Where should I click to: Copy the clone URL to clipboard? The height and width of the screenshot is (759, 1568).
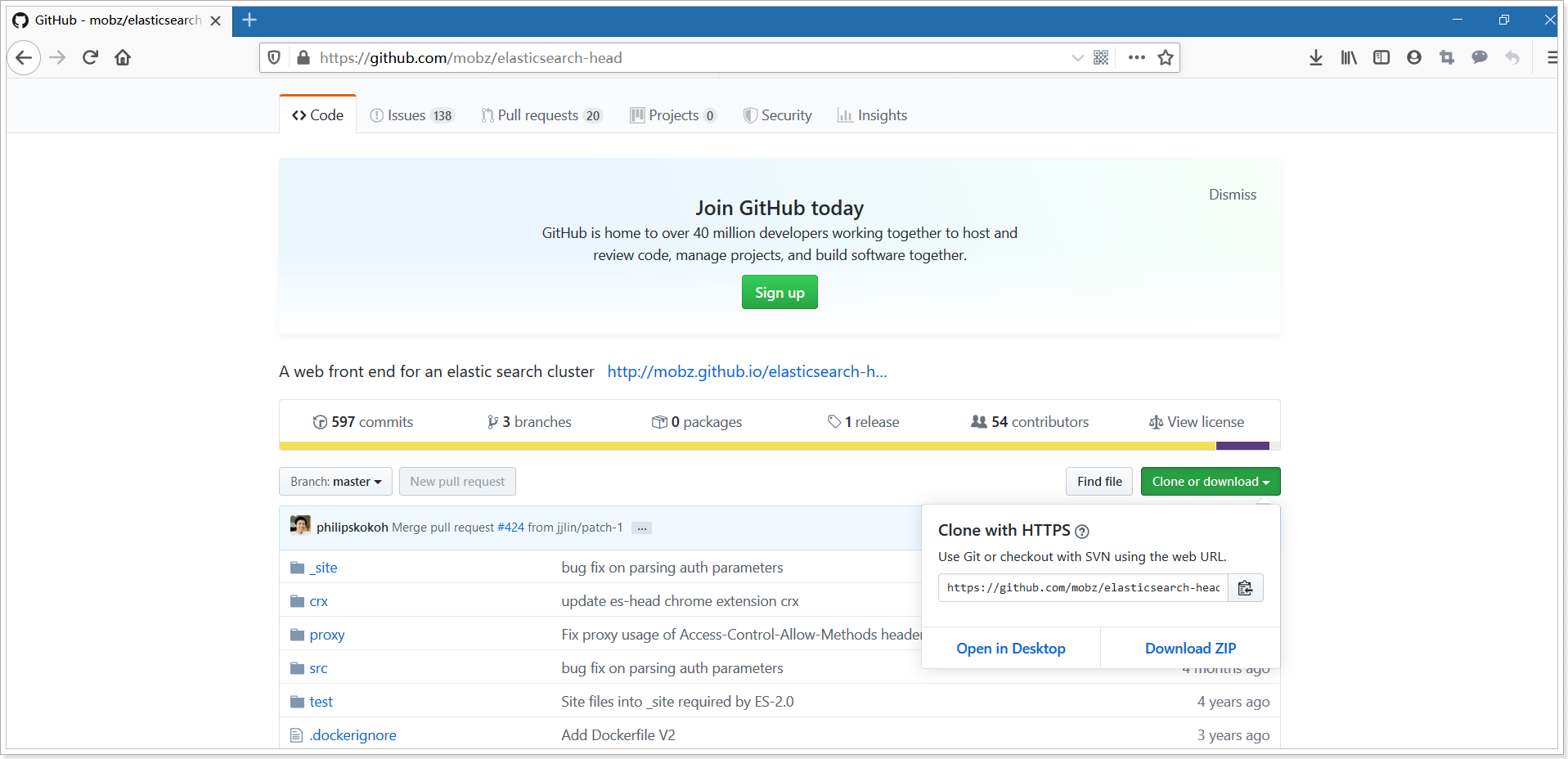coord(1246,588)
